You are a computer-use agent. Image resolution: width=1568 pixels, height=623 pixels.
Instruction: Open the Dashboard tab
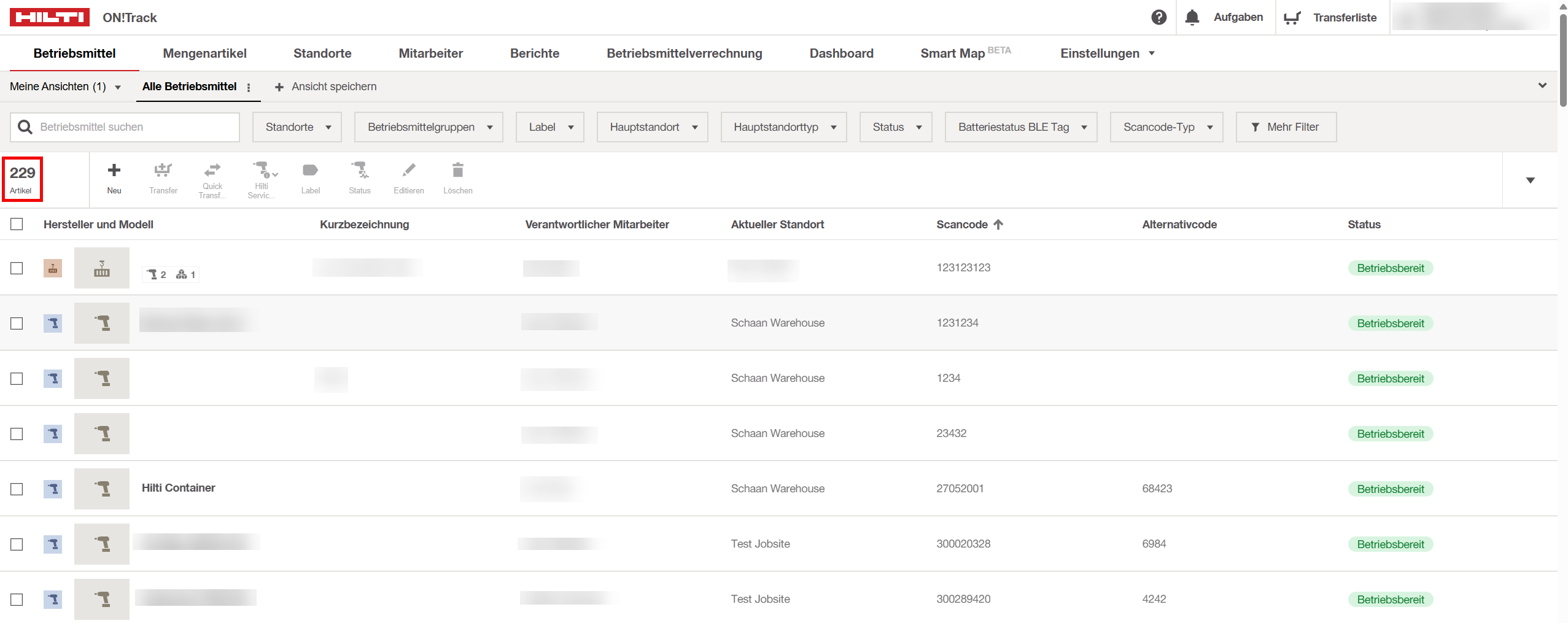841,53
